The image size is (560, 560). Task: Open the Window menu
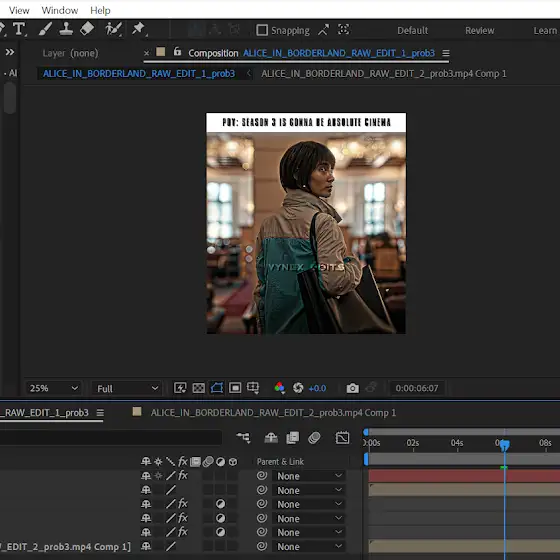(60, 10)
